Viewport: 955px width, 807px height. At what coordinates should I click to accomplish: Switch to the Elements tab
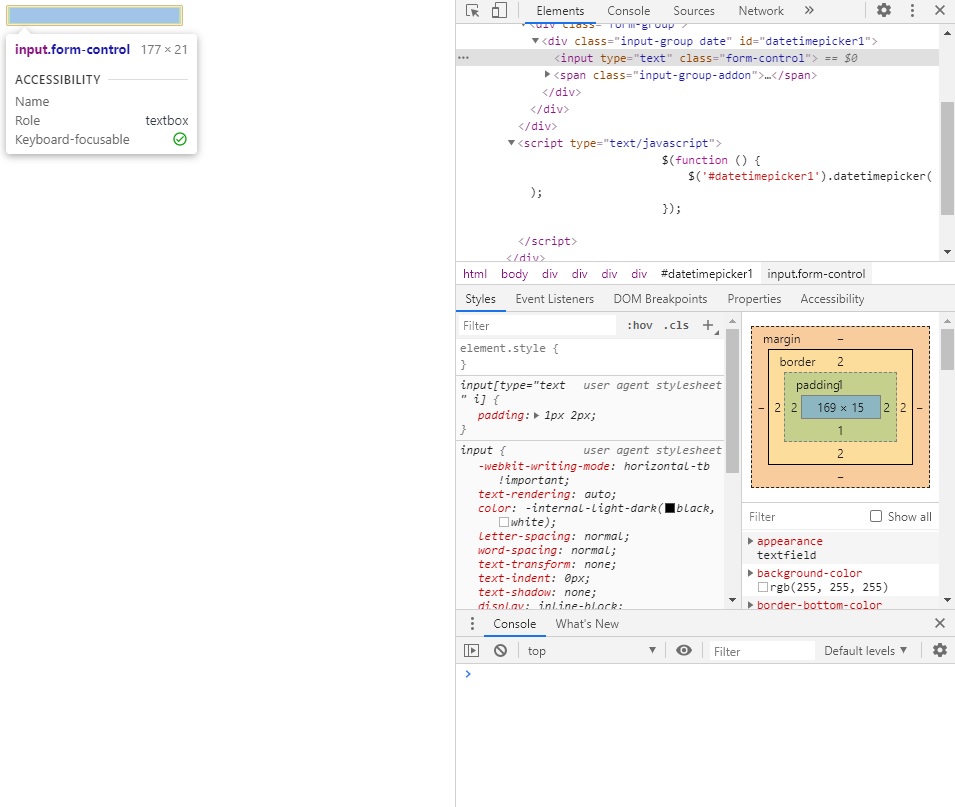coord(560,10)
